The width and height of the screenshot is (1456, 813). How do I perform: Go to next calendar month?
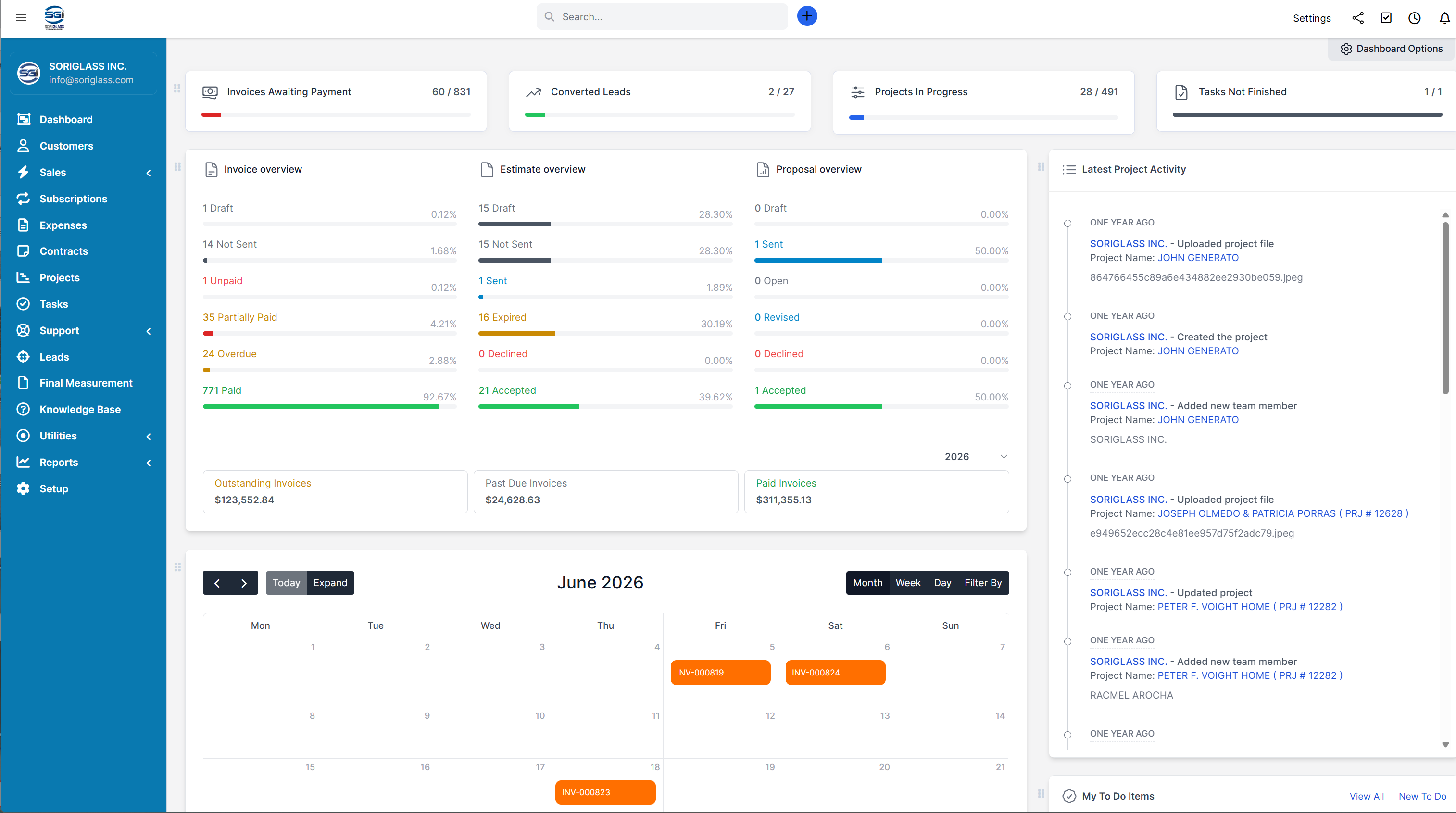tap(244, 583)
